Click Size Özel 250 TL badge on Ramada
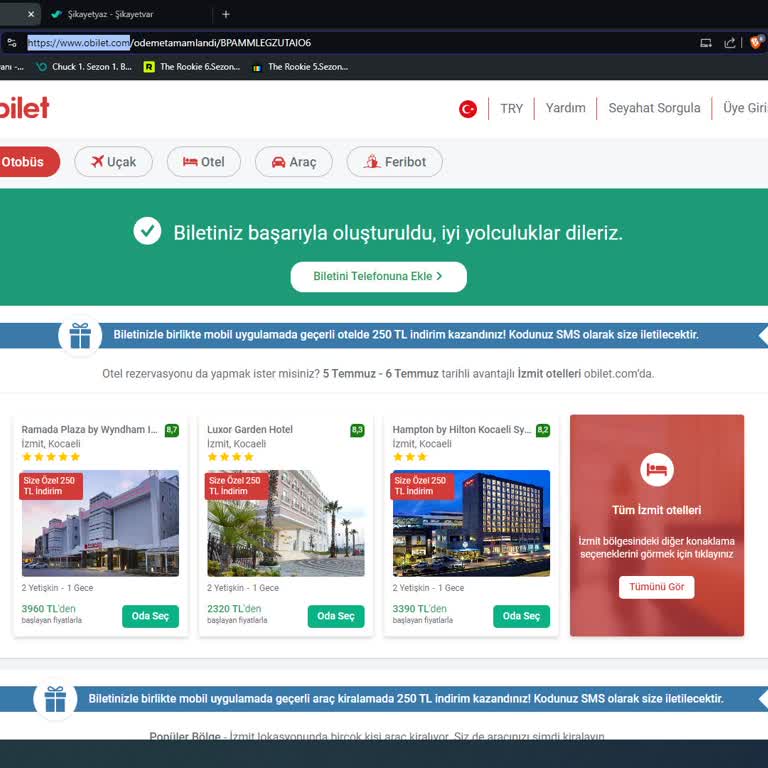The height and width of the screenshot is (768, 768). pyautogui.click(x=51, y=486)
